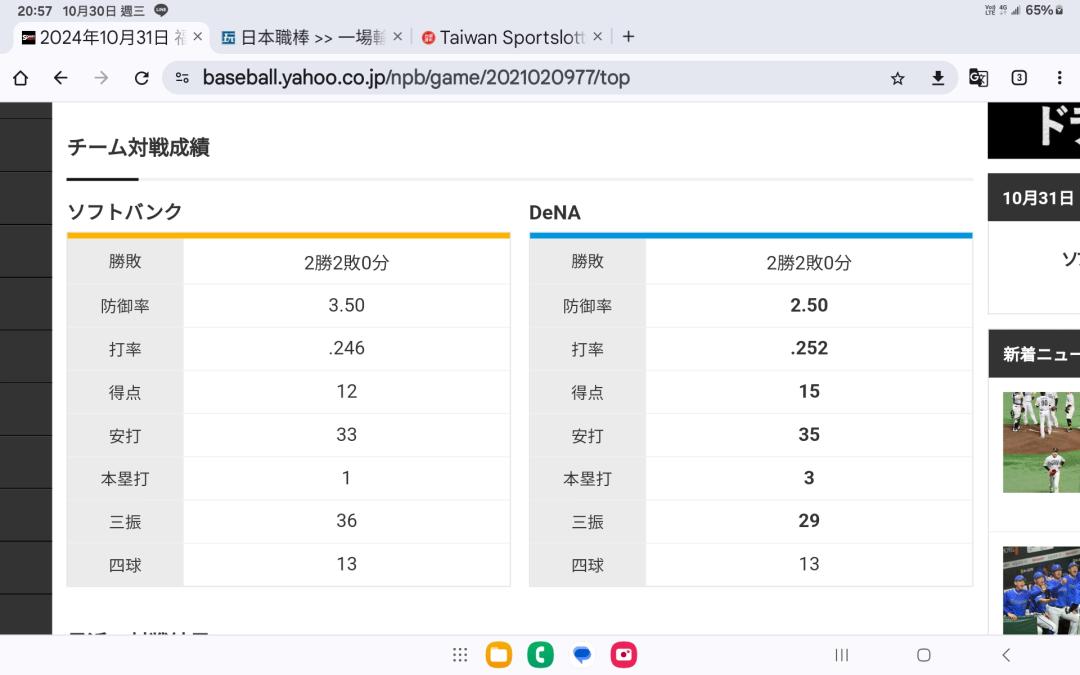Select SoftBank's 四球 value 13

click(x=346, y=564)
